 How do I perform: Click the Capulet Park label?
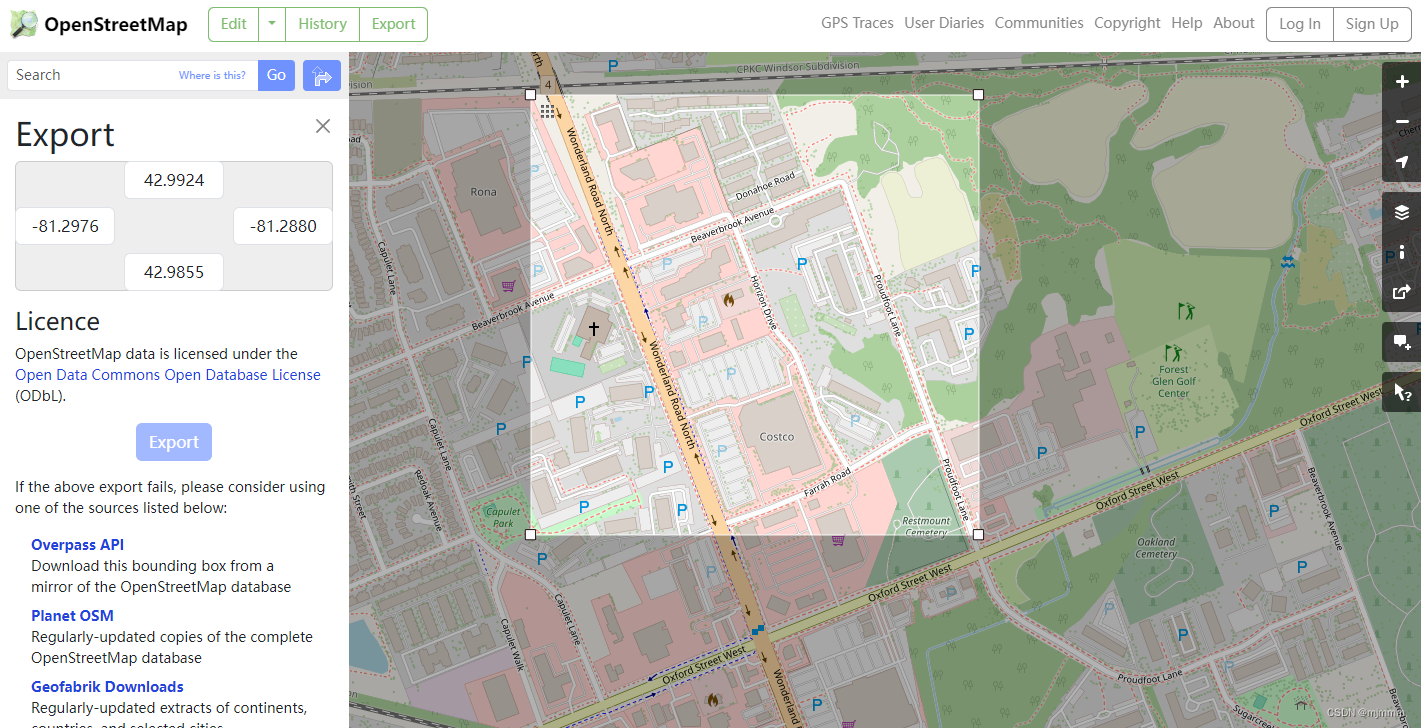click(503, 516)
